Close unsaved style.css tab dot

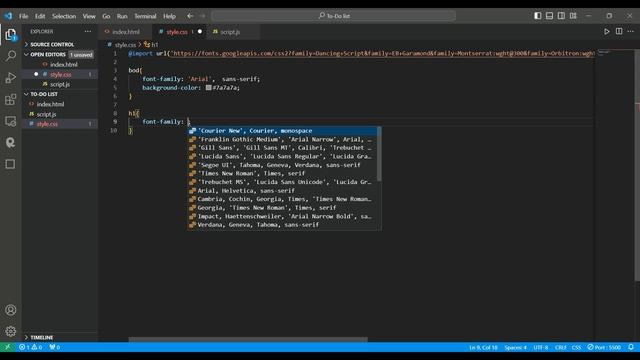pos(200,31)
